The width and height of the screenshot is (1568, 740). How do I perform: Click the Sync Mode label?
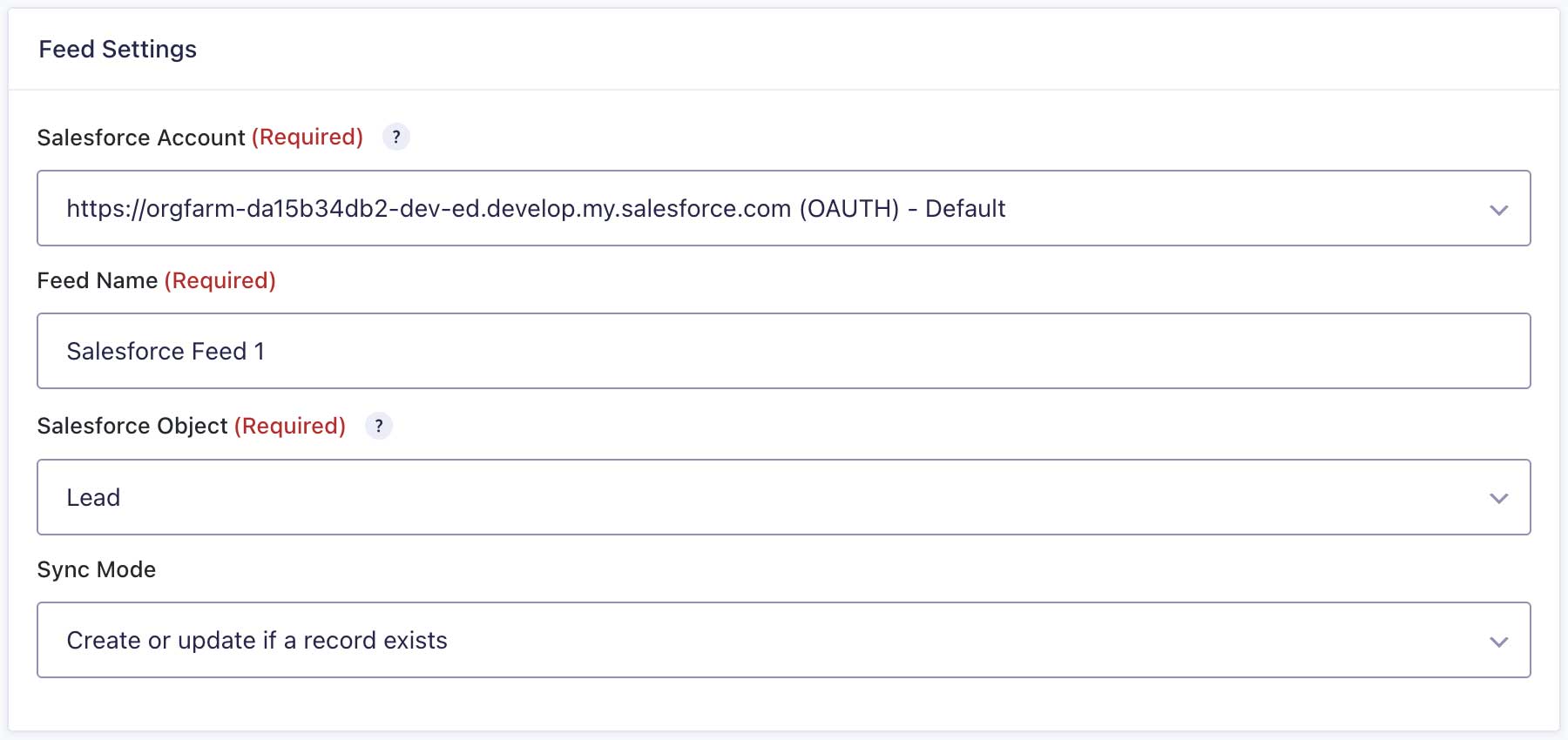point(96,568)
